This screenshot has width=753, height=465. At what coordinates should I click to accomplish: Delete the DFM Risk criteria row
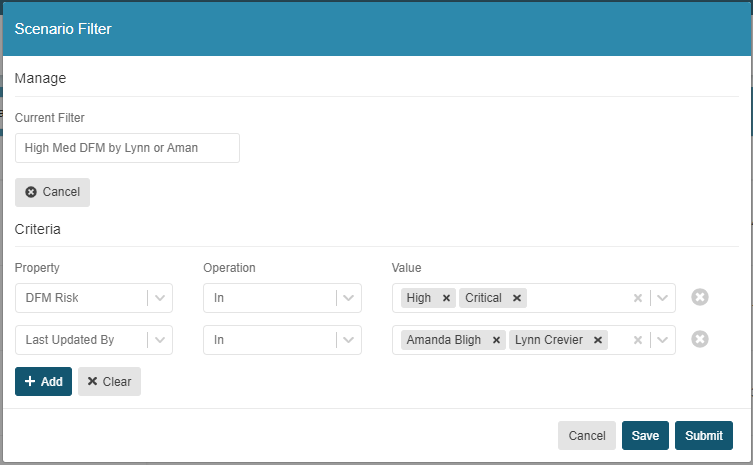tap(700, 297)
